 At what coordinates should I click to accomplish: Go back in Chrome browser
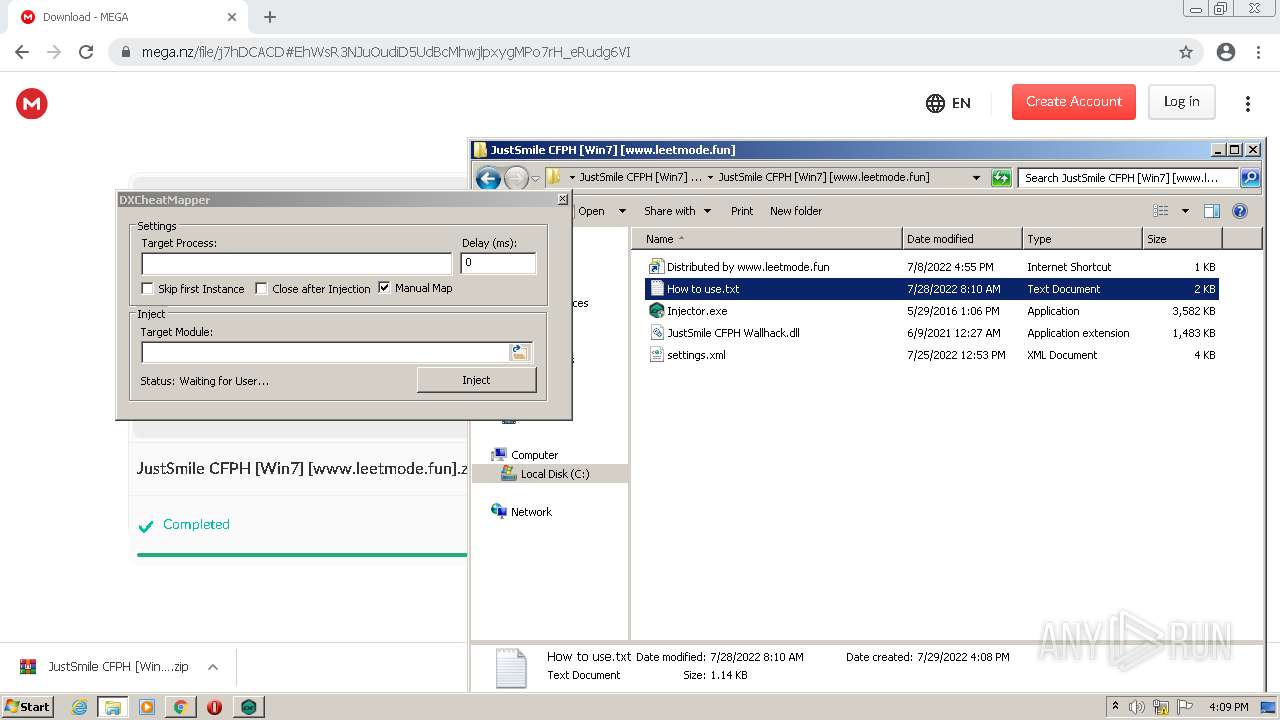coord(22,52)
